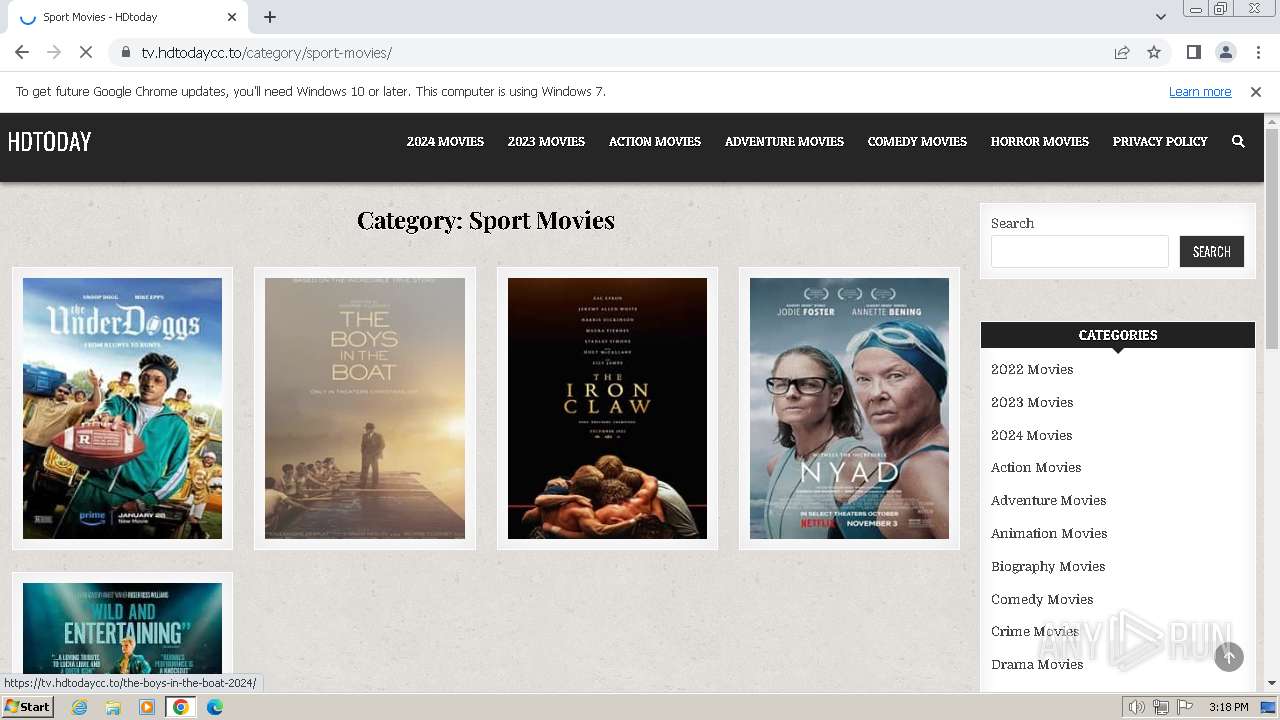Click the volume speaker tray icon
1280x720 pixels.
click(x=1137, y=707)
